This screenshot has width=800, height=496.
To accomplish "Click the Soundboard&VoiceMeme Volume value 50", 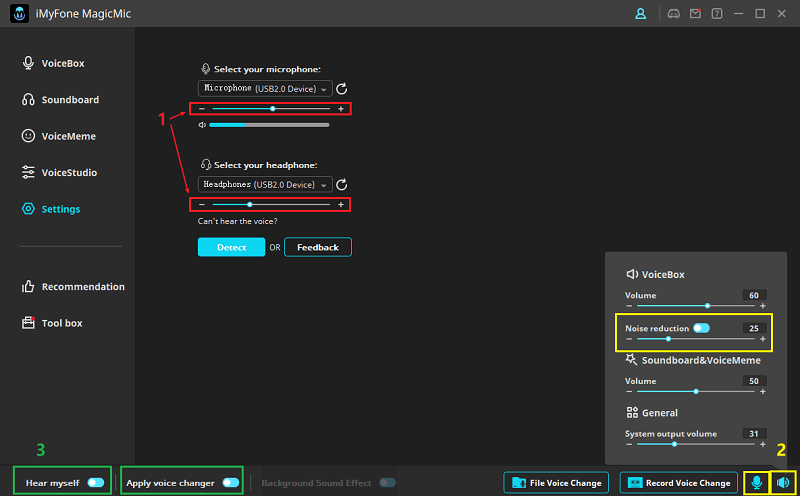I will click(754, 381).
